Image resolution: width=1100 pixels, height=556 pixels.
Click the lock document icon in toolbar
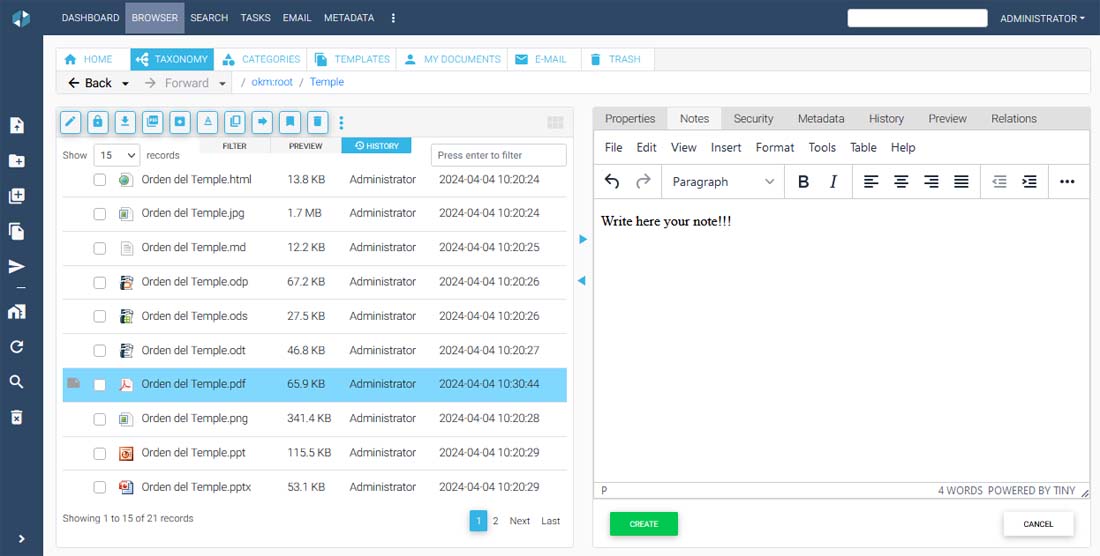pyautogui.click(x=97, y=122)
